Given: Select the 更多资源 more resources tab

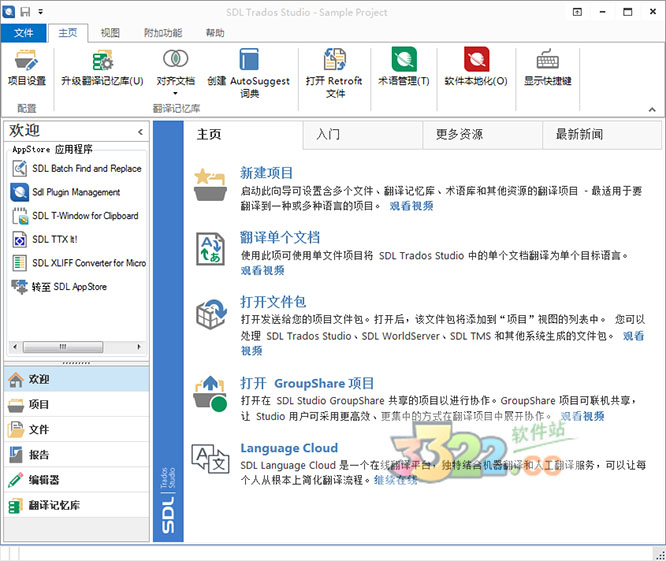Looking at the screenshot, I should click(x=483, y=135).
